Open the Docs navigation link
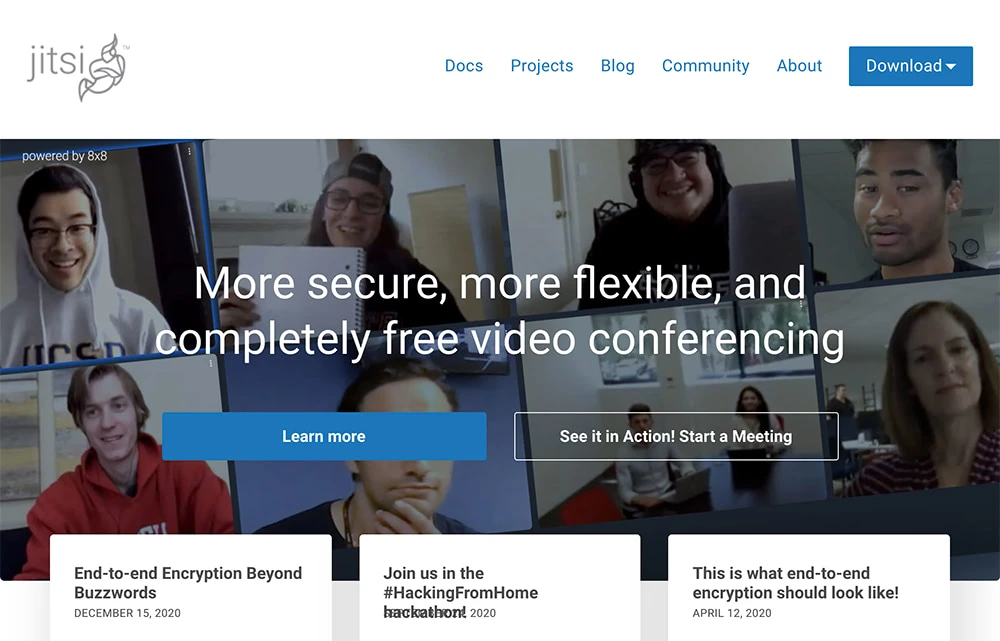 coord(464,66)
